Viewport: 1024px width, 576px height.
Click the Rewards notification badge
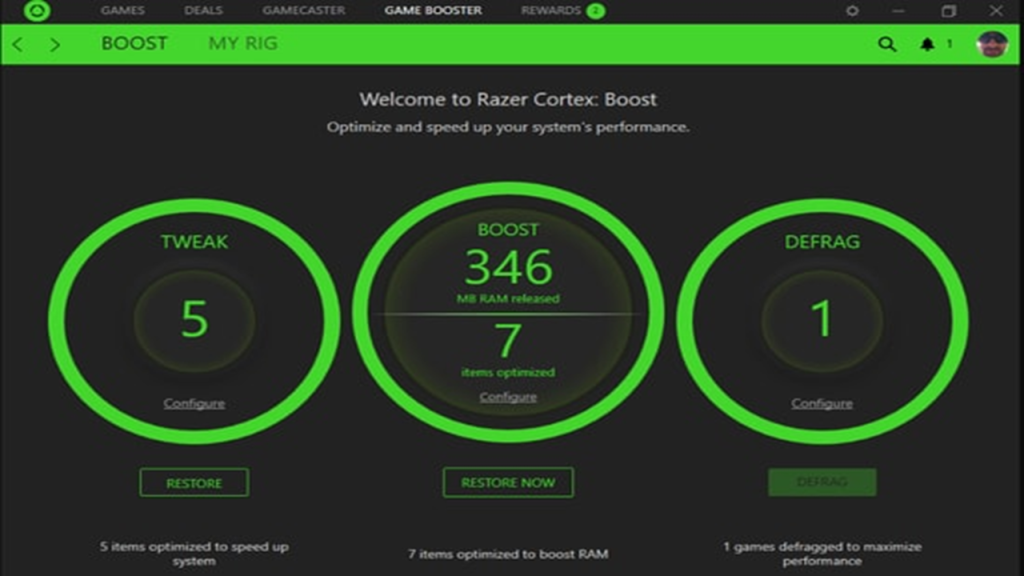click(595, 10)
